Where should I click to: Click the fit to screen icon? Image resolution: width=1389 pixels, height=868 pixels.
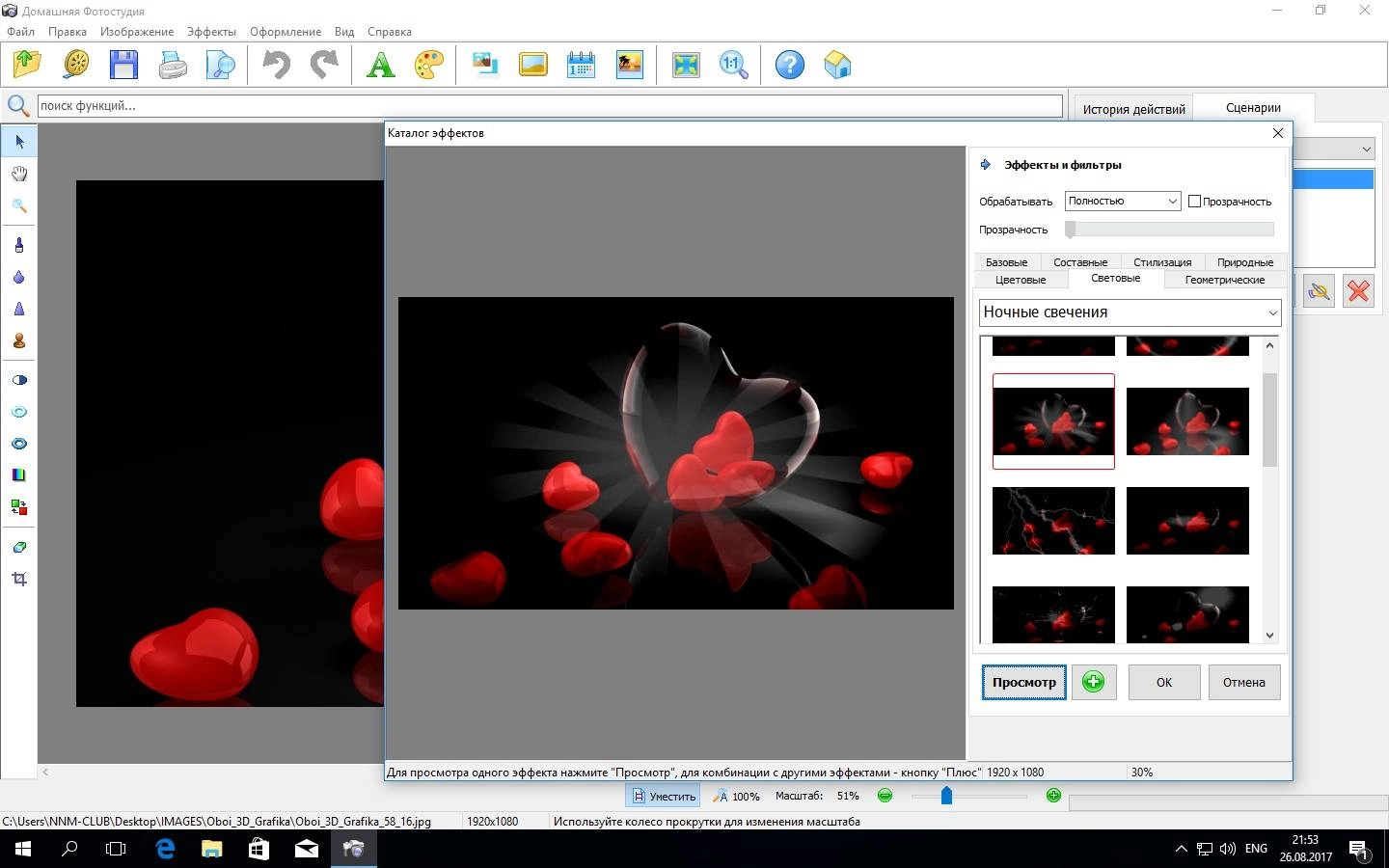(686, 65)
